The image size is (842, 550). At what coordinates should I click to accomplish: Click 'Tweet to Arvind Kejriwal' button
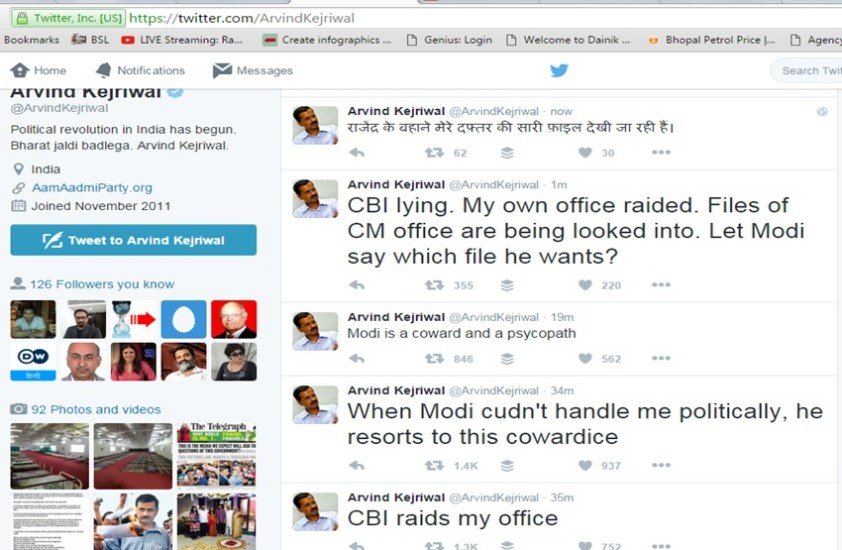pos(133,240)
